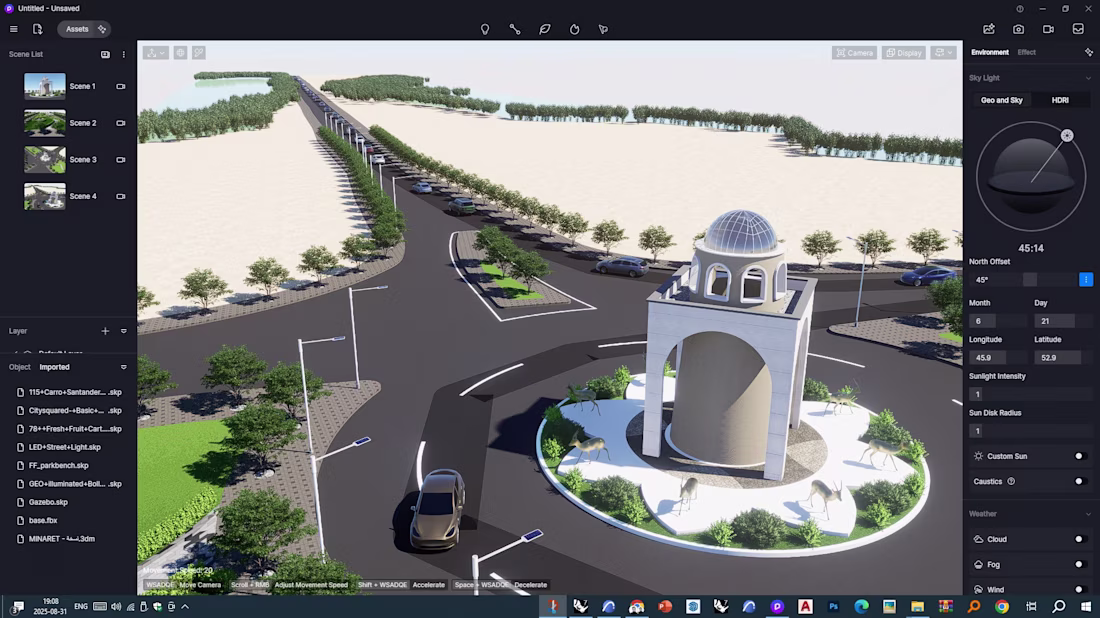Image resolution: width=1100 pixels, height=618 pixels.
Task: Enable the Wind toggle
Action: click(x=1080, y=590)
